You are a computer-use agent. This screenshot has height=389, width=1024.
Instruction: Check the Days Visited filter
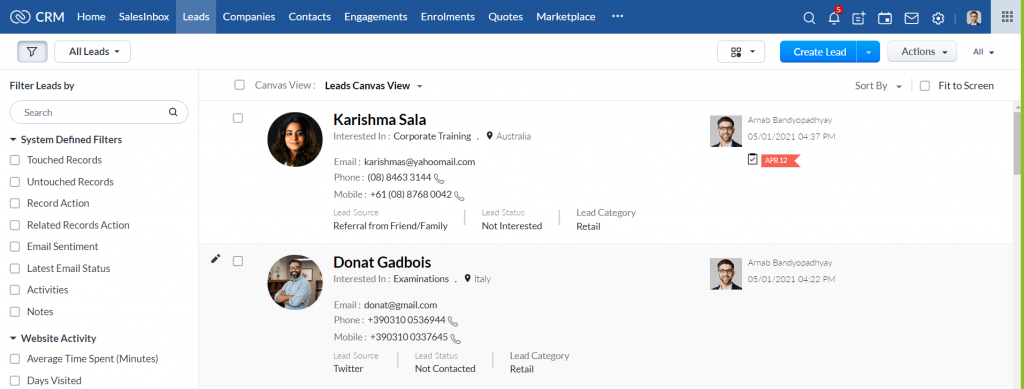click(x=15, y=381)
